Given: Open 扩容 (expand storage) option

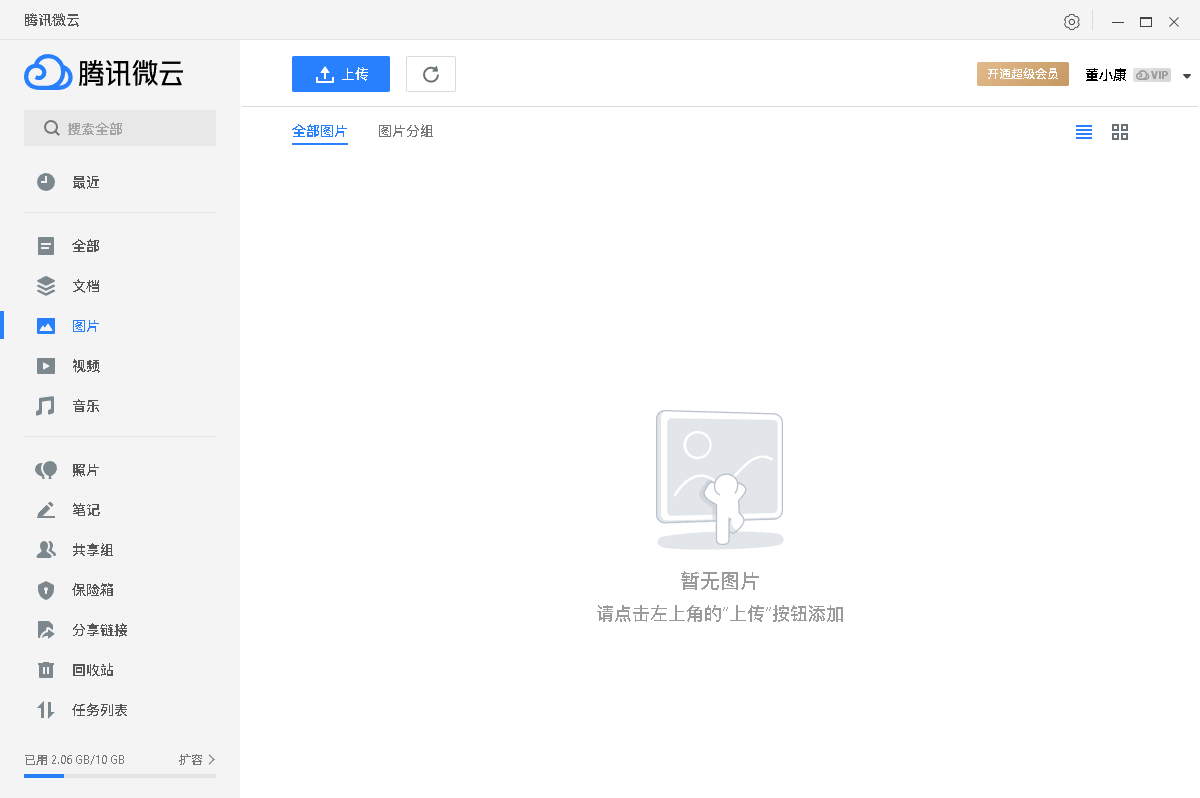Looking at the screenshot, I should tap(193, 759).
